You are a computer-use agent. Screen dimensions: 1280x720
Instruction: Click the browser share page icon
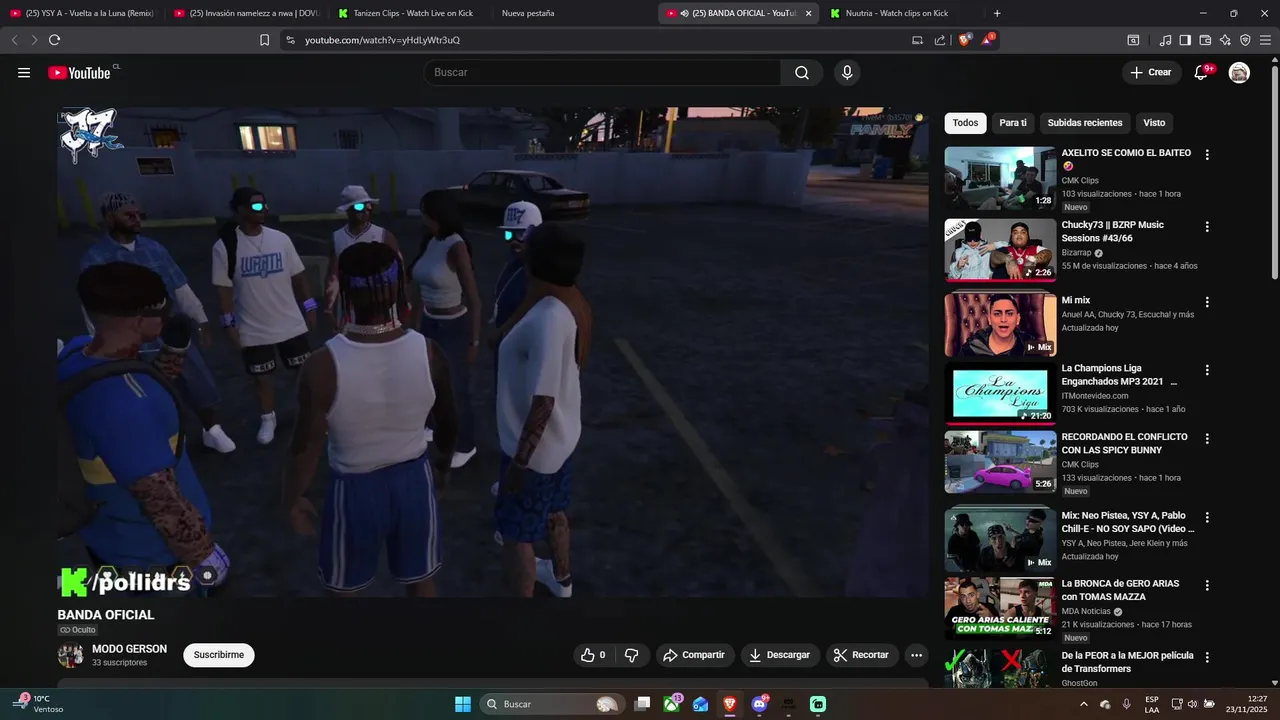(x=940, y=40)
